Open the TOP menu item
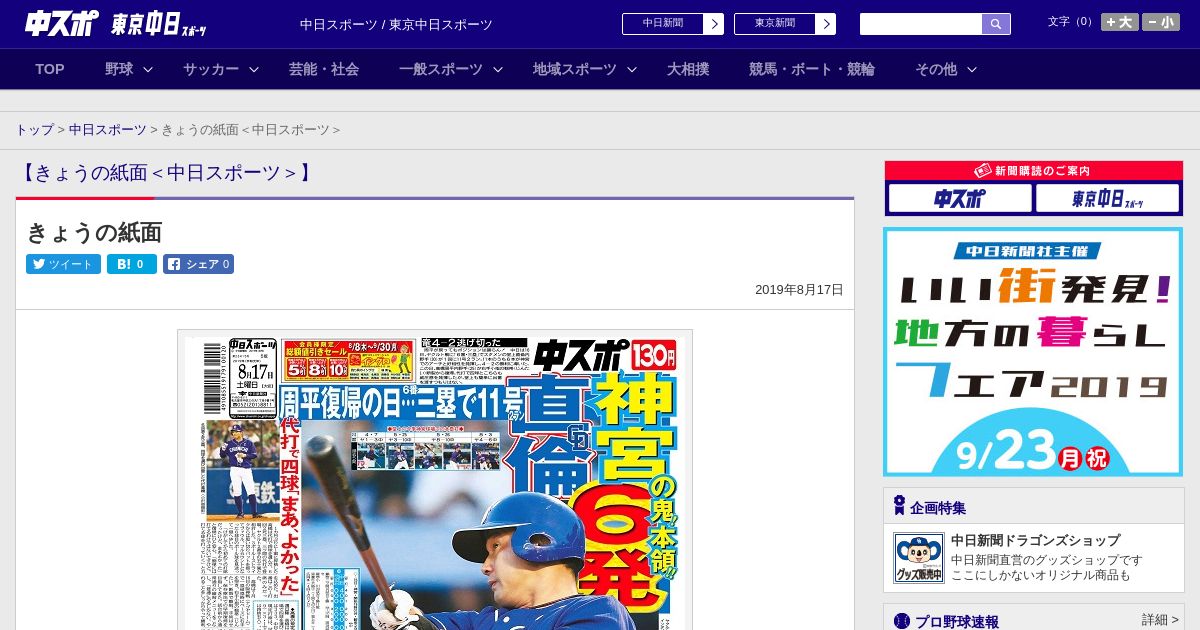 click(50, 69)
